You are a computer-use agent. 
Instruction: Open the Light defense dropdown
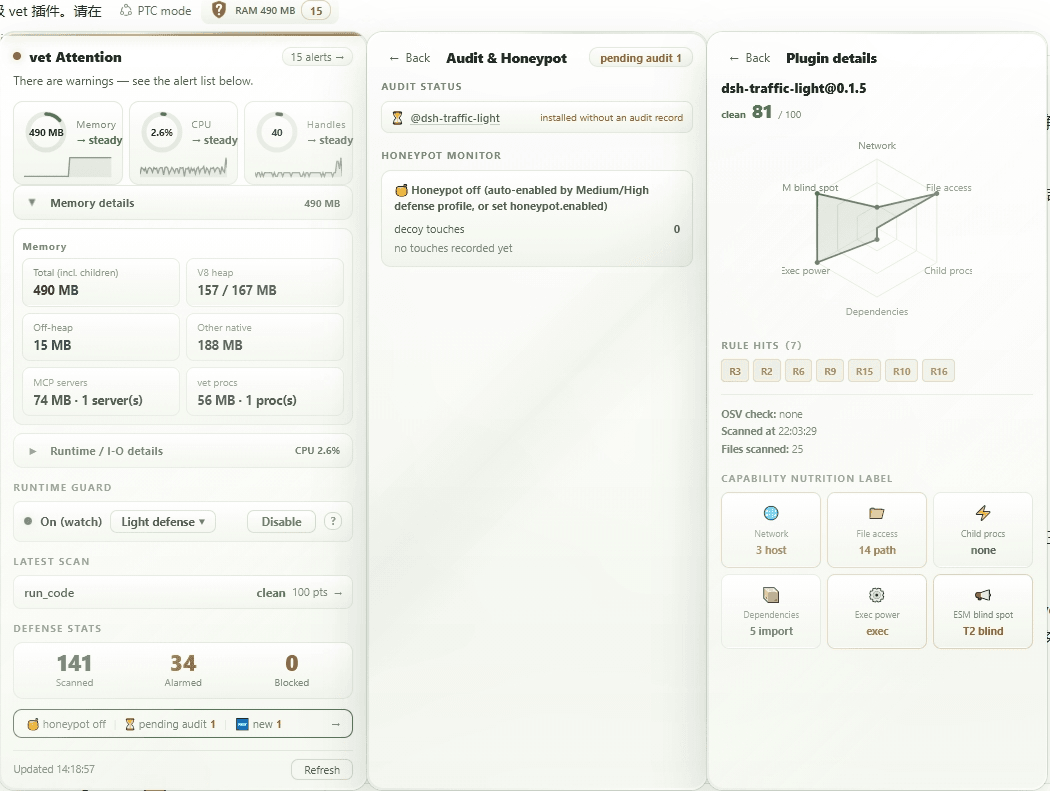[x=163, y=522]
